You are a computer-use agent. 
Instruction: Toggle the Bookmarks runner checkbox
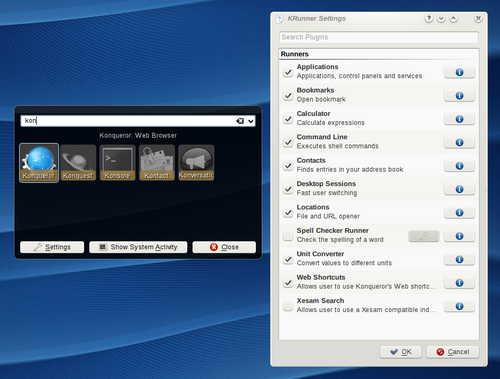pyautogui.click(x=288, y=95)
